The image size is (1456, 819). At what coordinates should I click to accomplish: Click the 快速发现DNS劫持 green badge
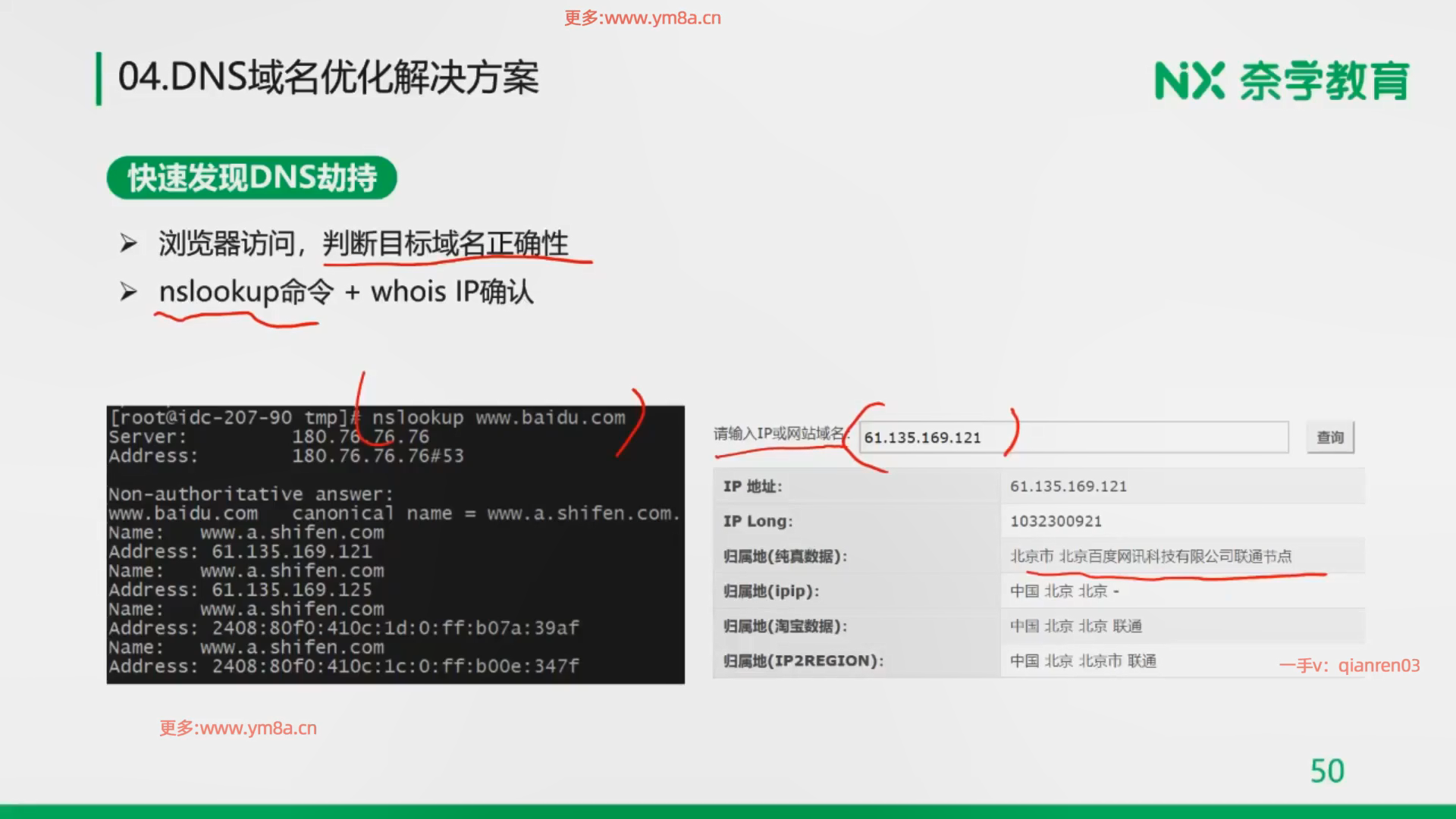[x=252, y=177]
